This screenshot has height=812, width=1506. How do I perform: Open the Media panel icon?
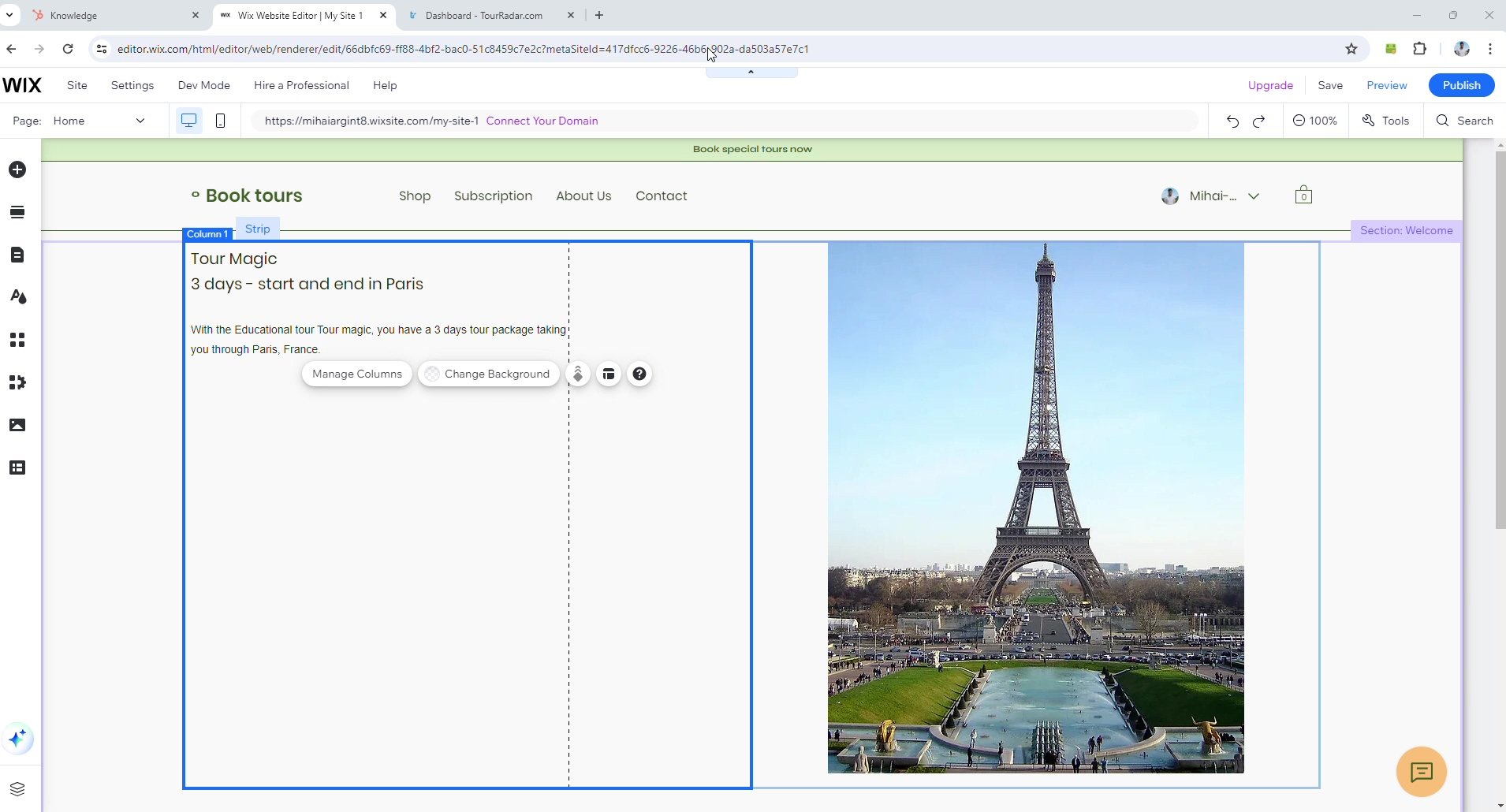point(17,425)
